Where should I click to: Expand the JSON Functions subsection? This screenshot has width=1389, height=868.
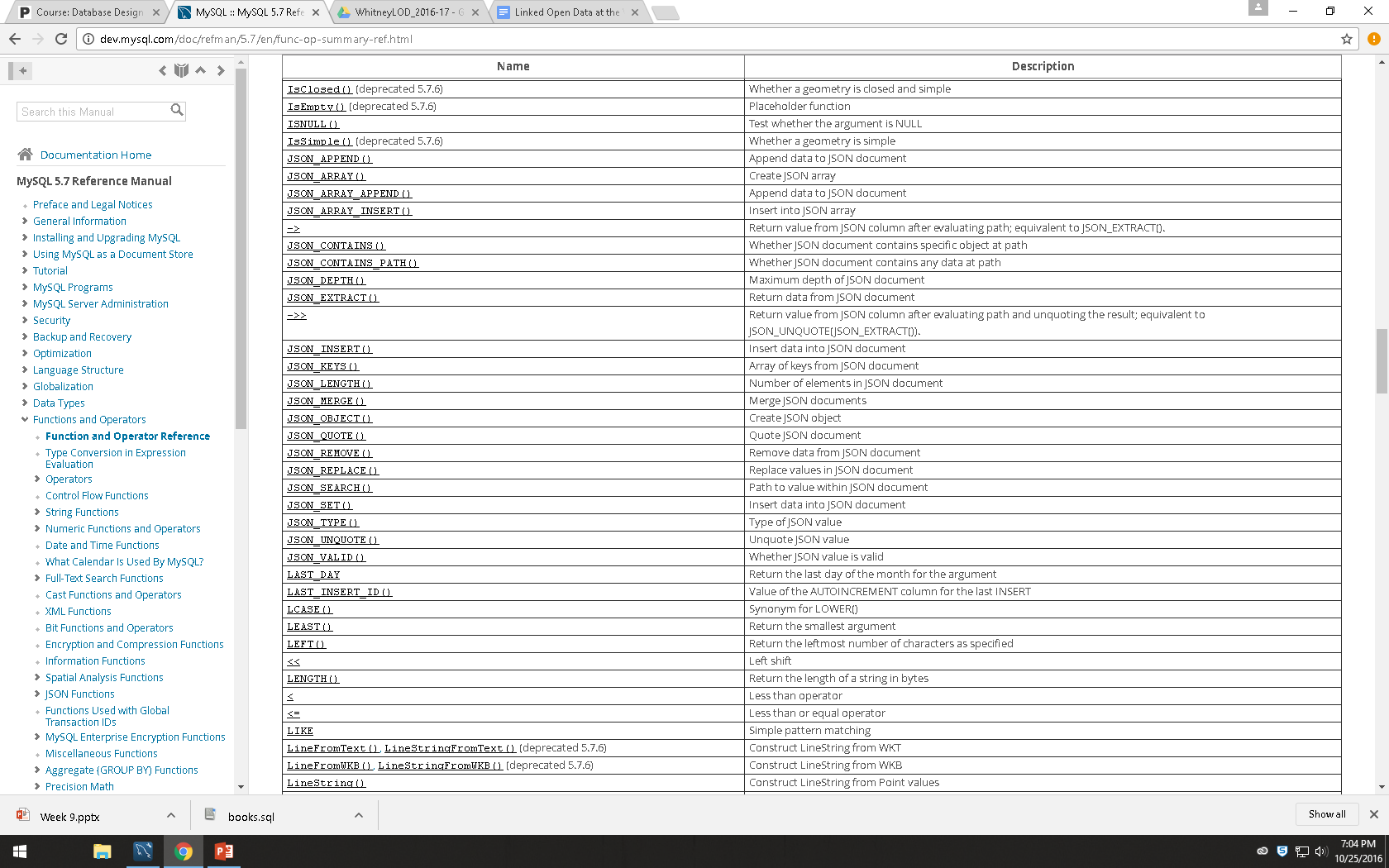[x=37, y=694]
